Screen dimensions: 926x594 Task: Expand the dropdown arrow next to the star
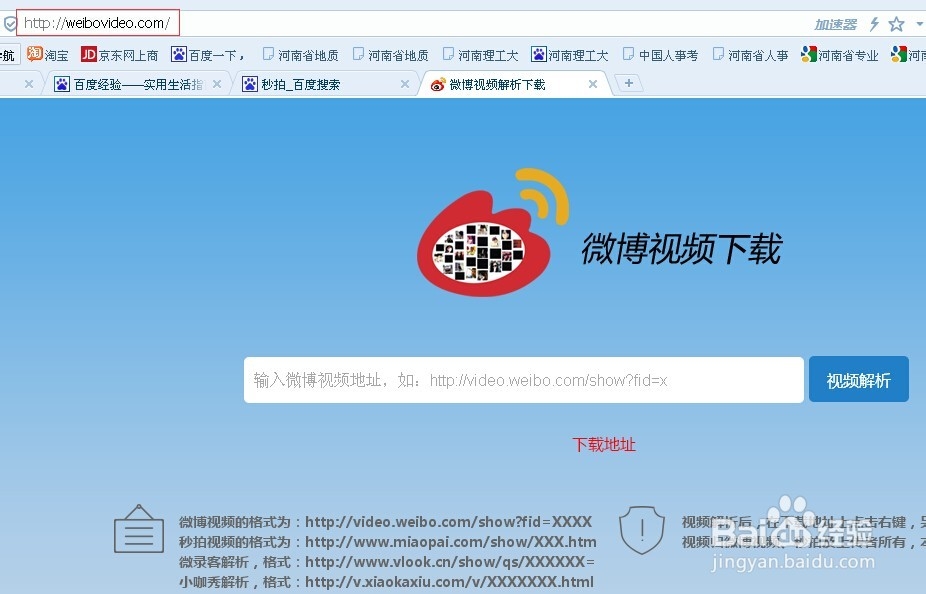[x=920, y=24]
